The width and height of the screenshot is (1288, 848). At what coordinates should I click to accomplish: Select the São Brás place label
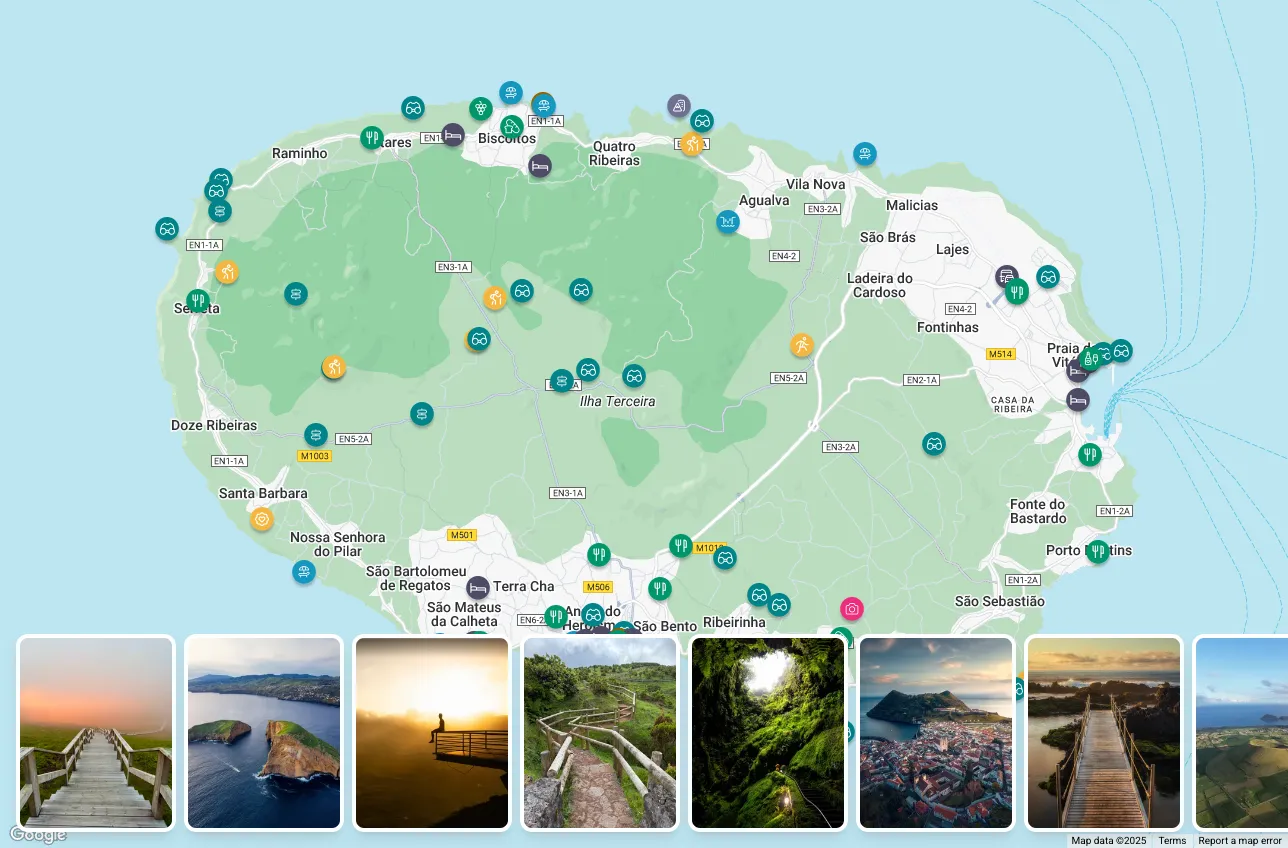[888, 237]
